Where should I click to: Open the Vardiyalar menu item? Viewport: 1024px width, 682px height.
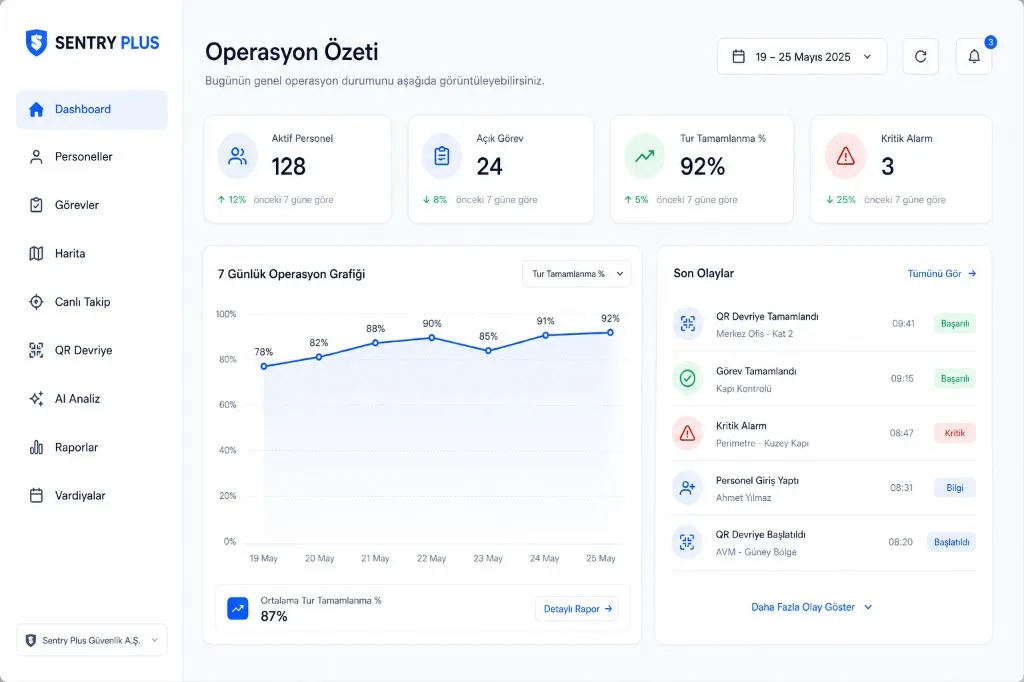(x=91, y=496)
